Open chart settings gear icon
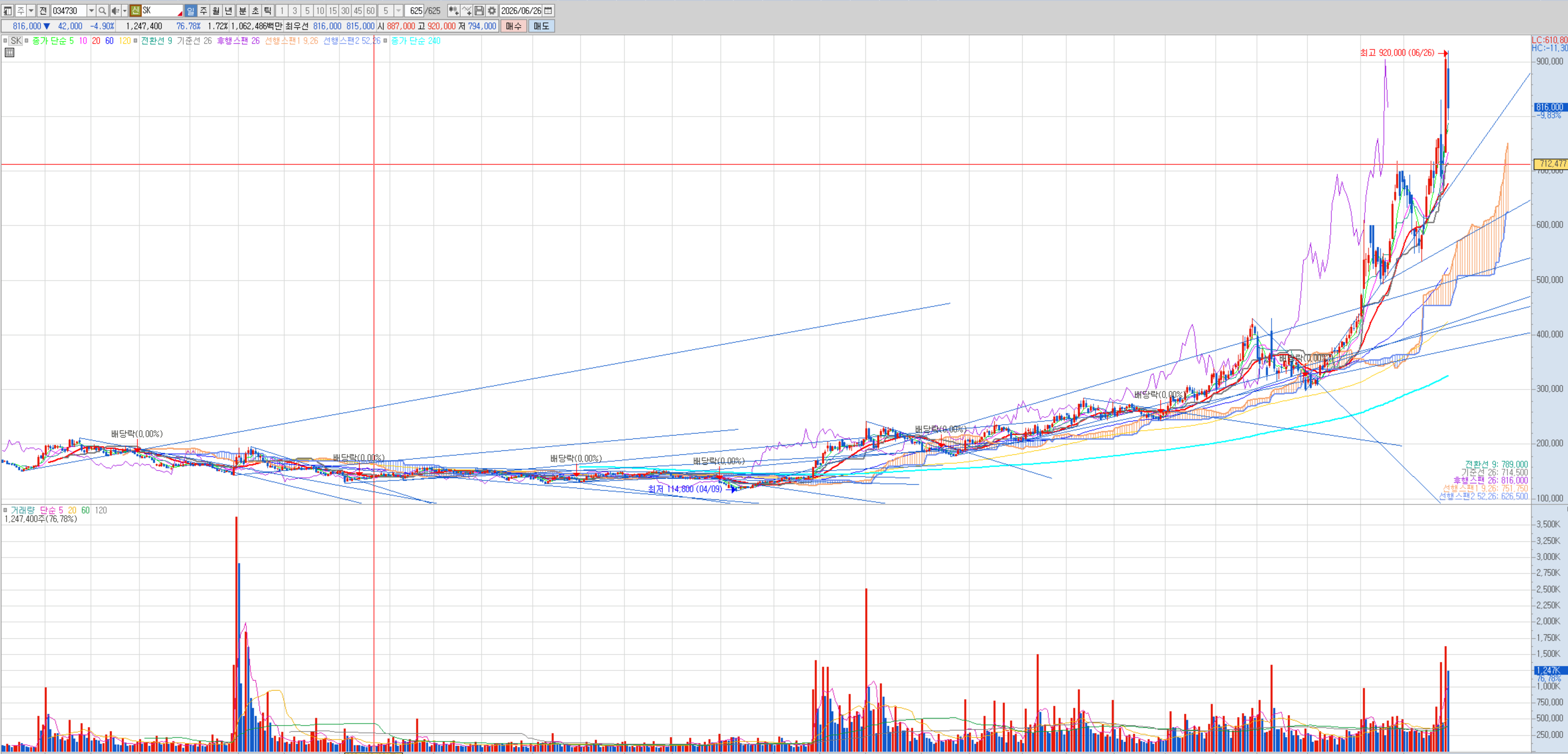1568x754 pixels. pos(492,11)
